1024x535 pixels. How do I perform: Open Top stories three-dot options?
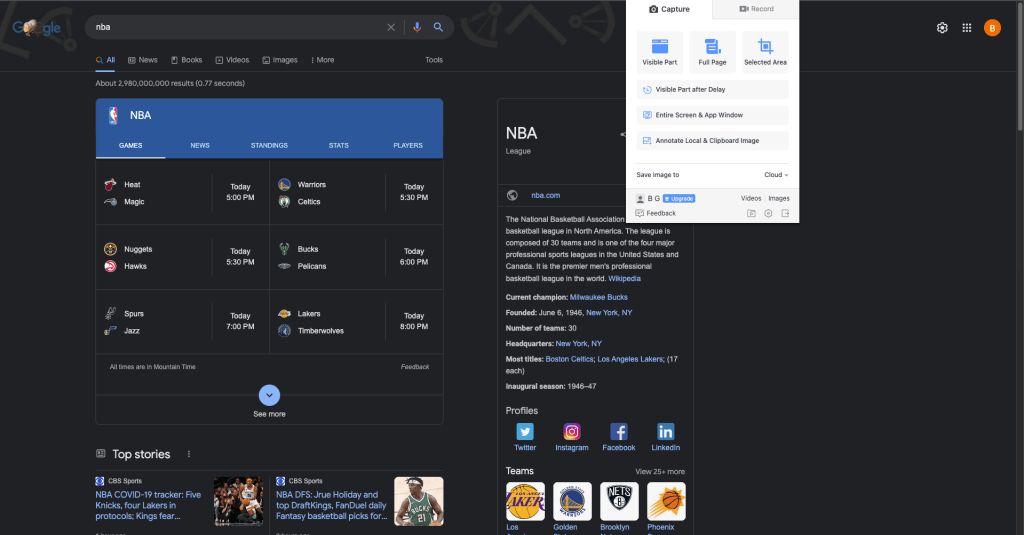click(189, 454)
